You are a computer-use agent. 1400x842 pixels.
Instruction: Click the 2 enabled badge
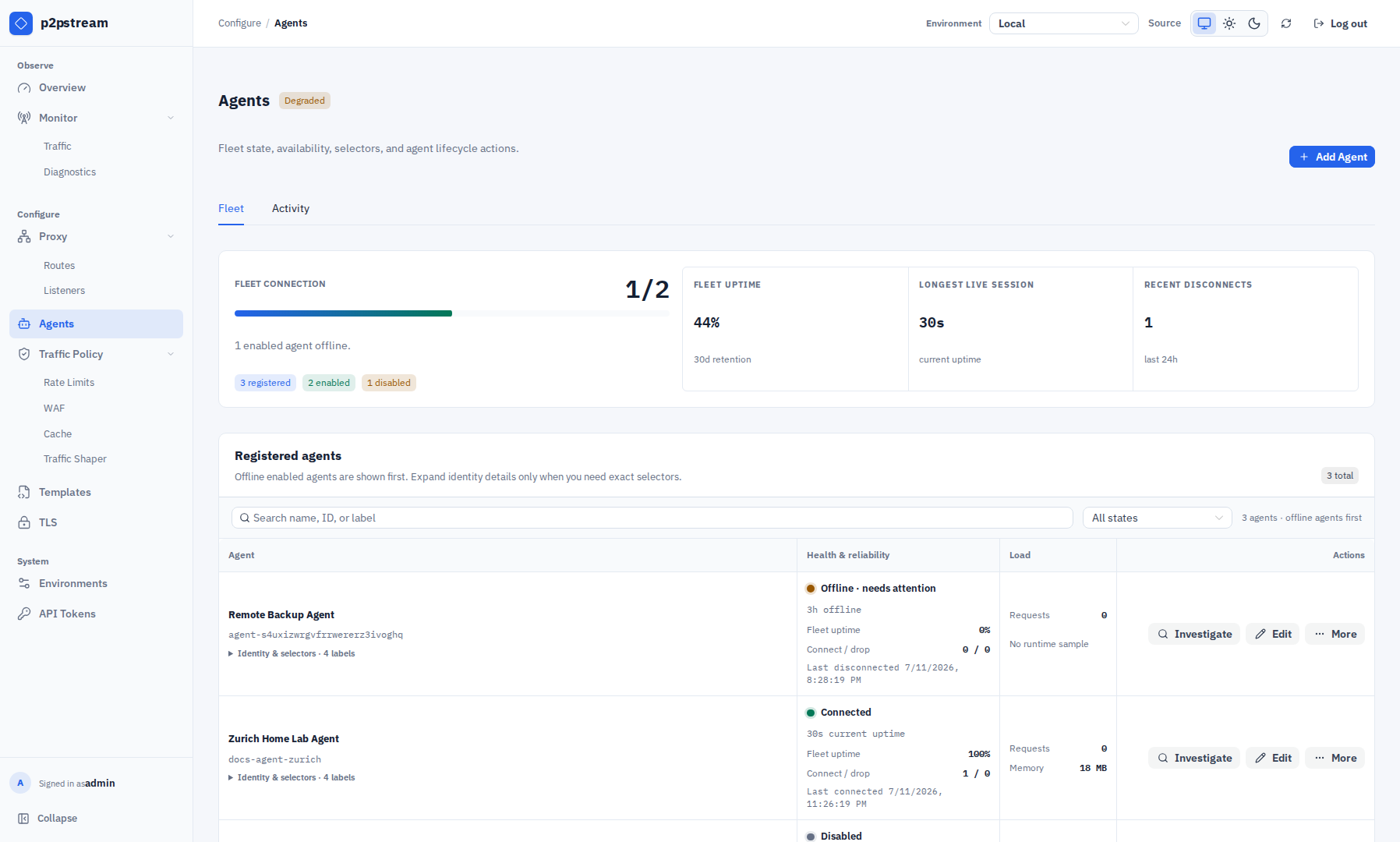329,383
